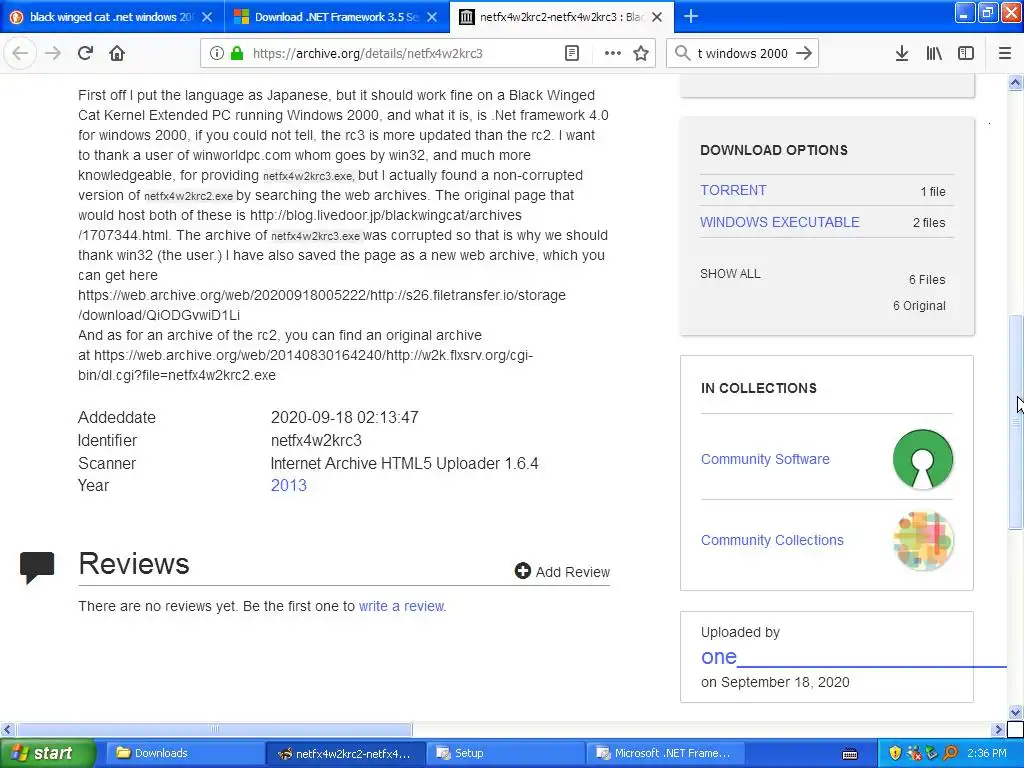
Task: Click the horizontal scroll left arrow
Action: pyautogui.click(x=7, y=729)
